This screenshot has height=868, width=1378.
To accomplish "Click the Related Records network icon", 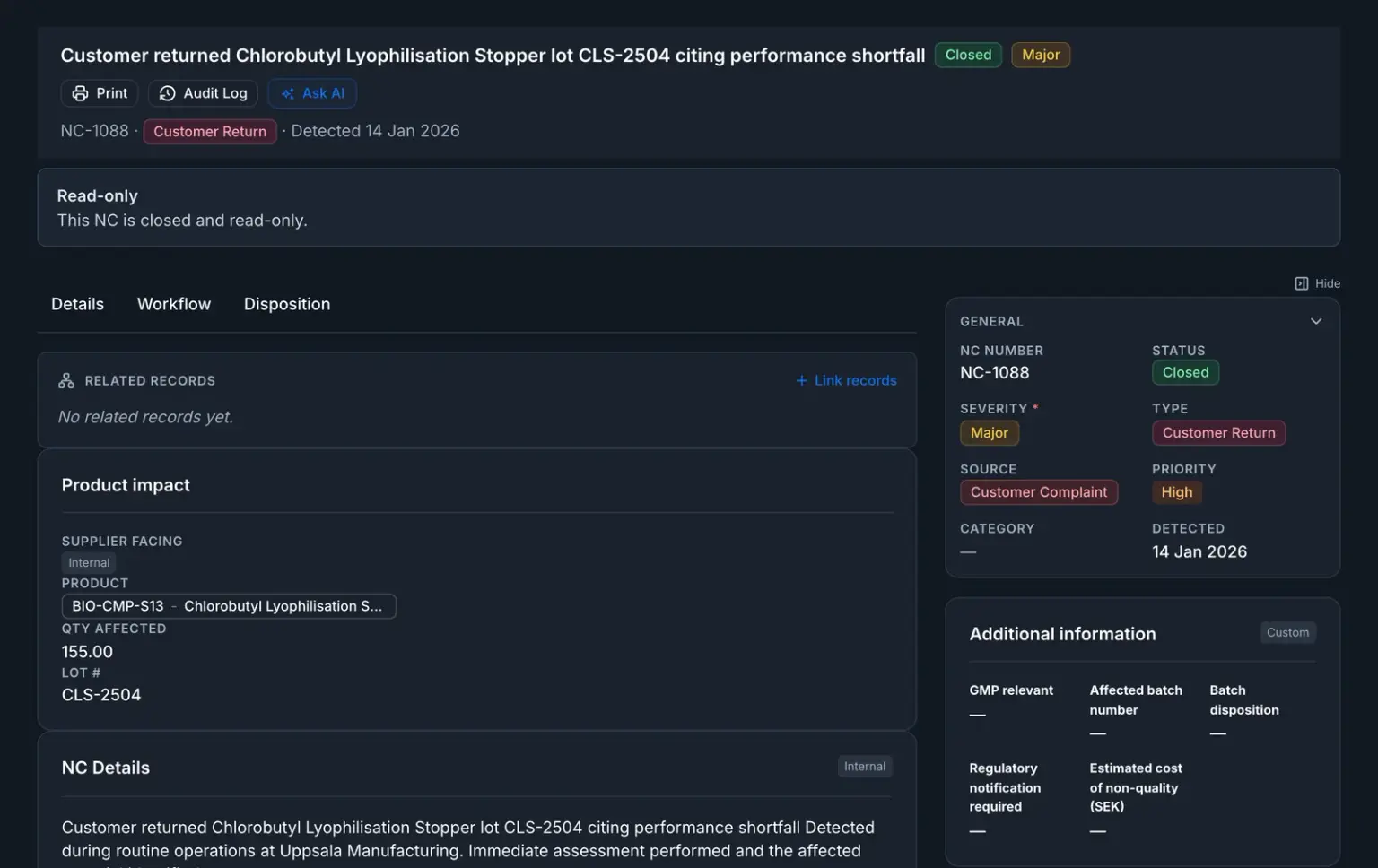I will click(x=66, y=381).
